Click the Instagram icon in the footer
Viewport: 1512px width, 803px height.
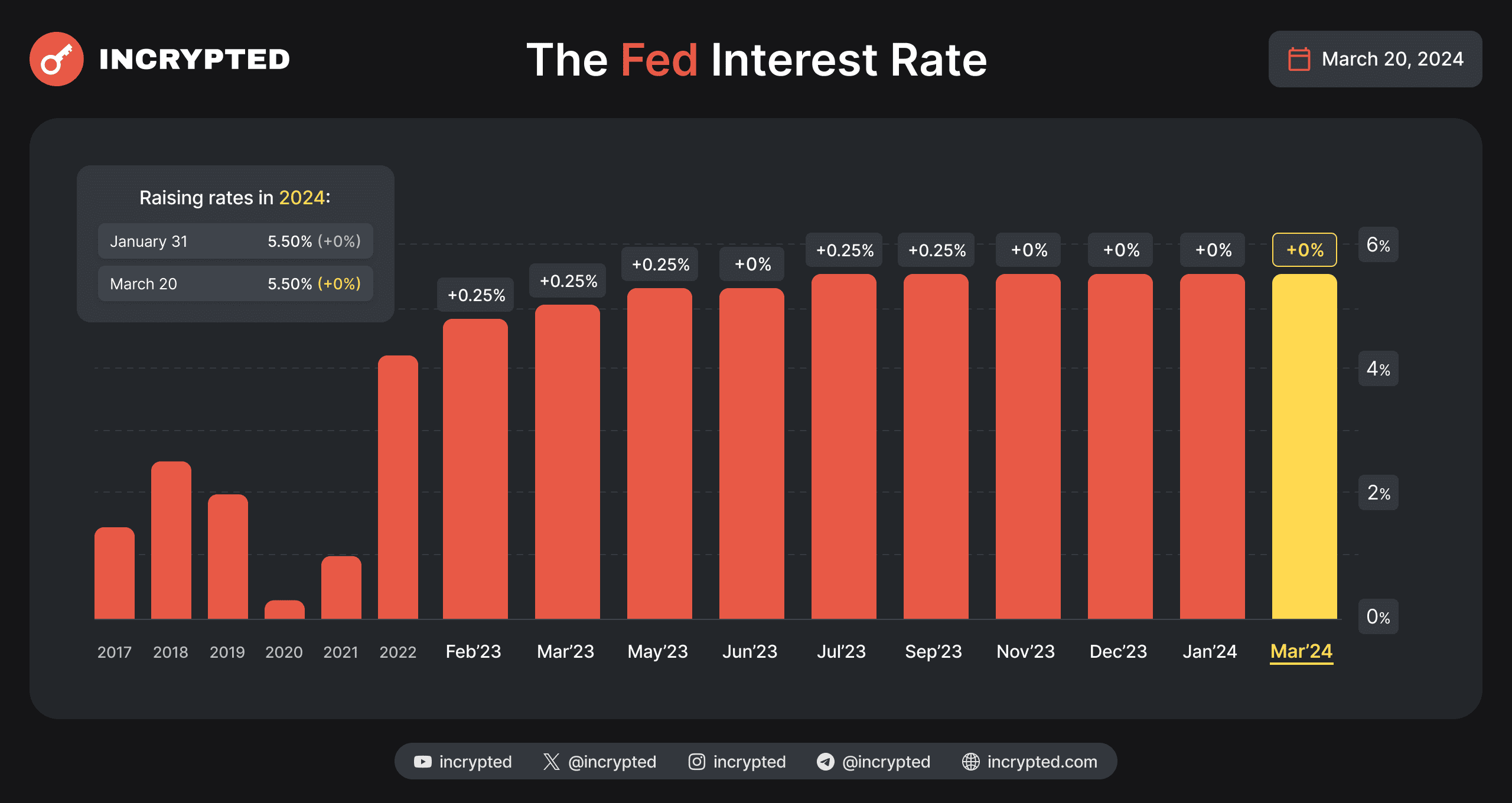pos(696,762)
